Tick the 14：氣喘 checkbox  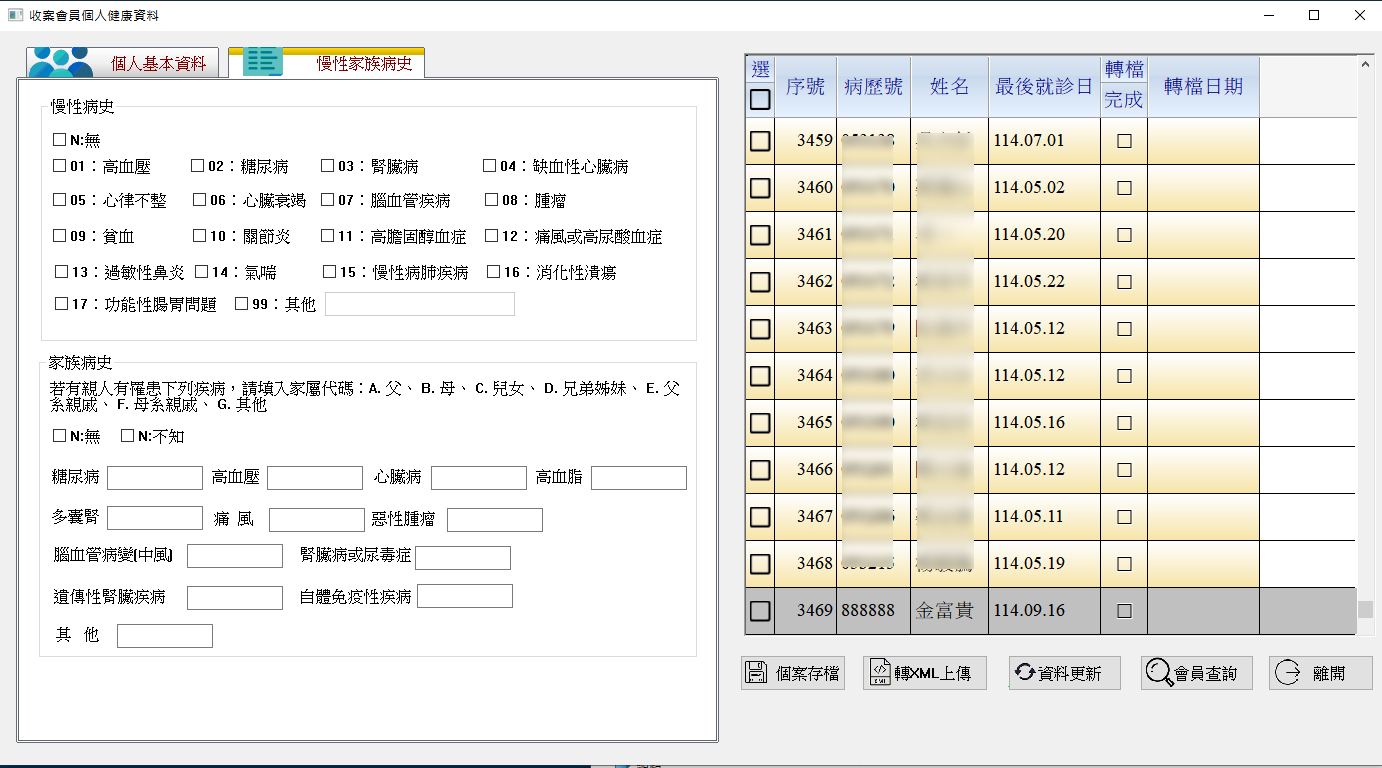pyautogui.click(x=202, y=272)
